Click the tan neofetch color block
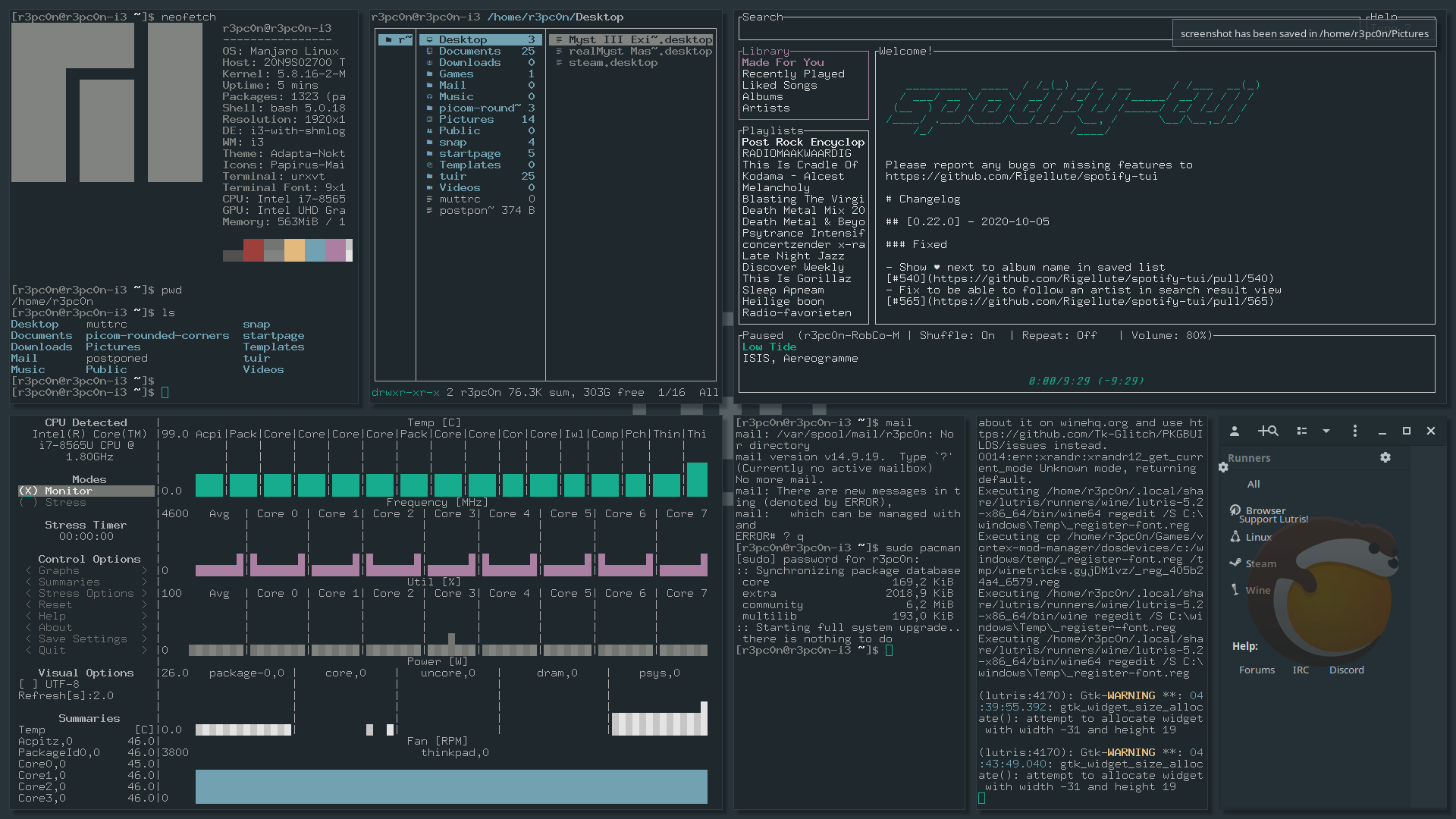 294,250
